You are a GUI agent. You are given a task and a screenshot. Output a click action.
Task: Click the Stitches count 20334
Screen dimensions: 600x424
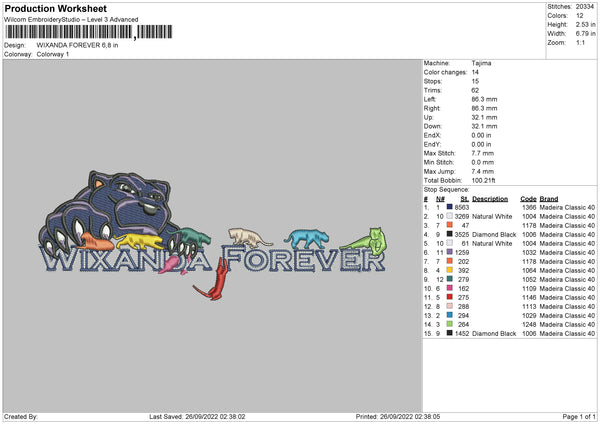coord(585,7)
